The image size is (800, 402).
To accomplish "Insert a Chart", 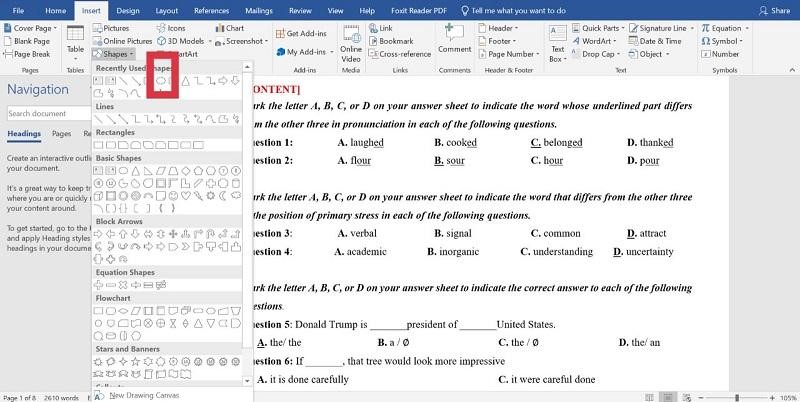I will (x=230, y=28).
